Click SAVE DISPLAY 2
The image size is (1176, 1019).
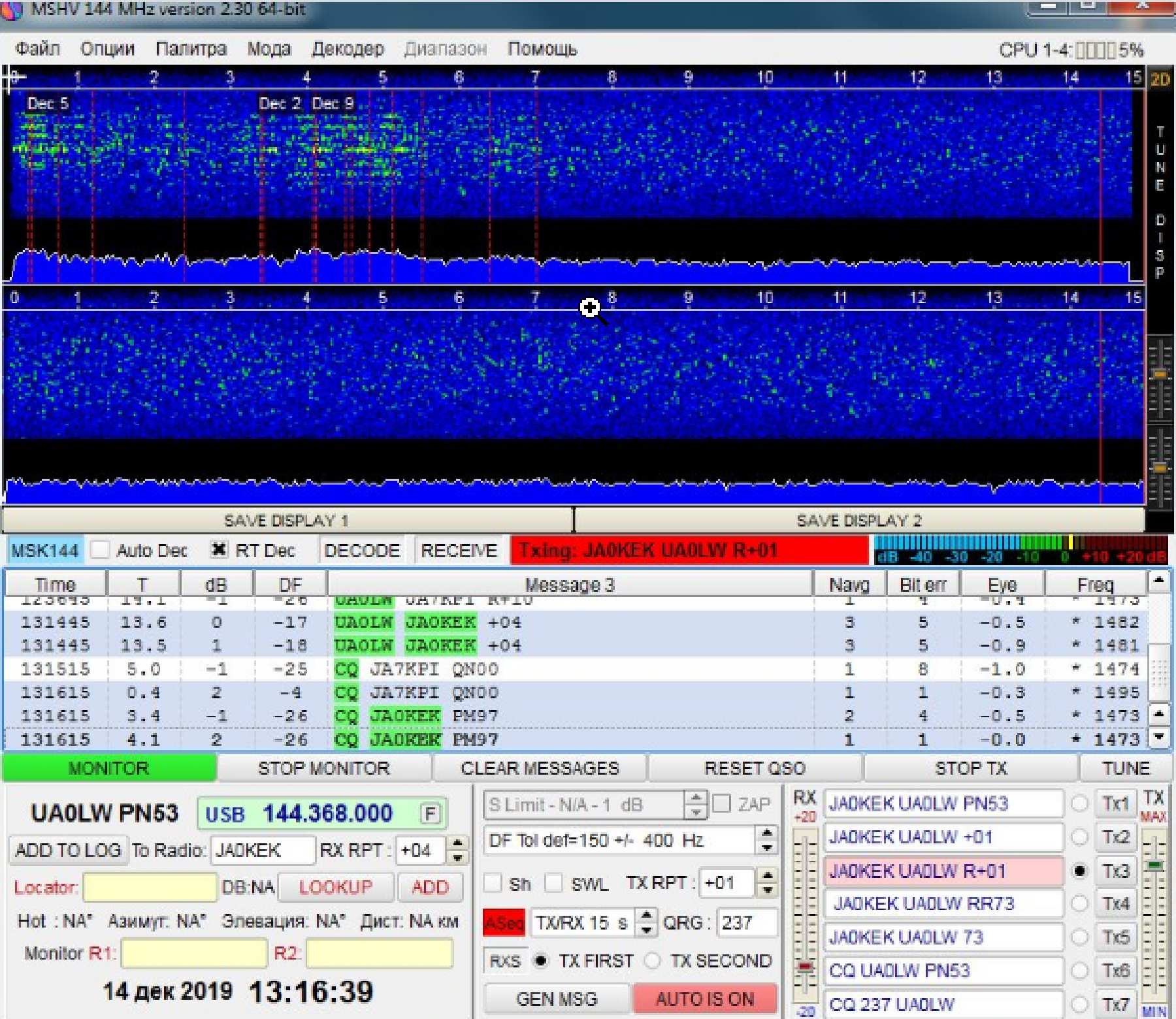[860, 521]
